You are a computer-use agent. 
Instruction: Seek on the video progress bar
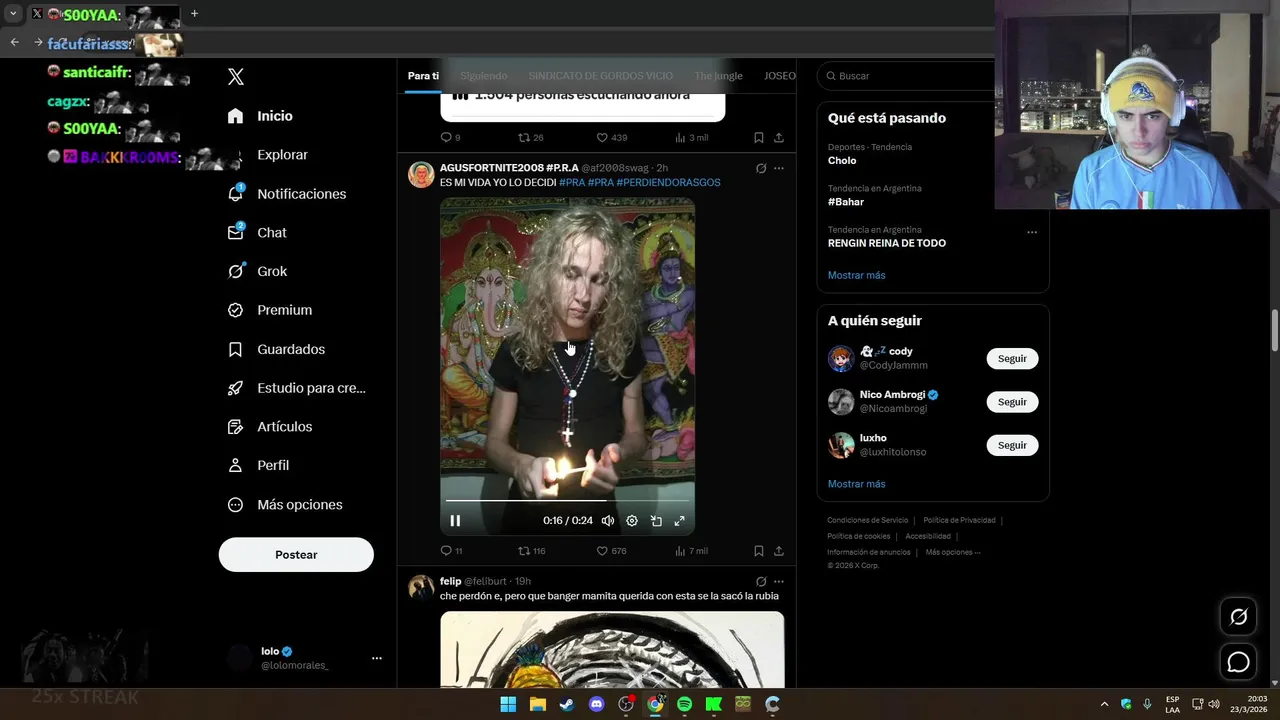point(567,500)
